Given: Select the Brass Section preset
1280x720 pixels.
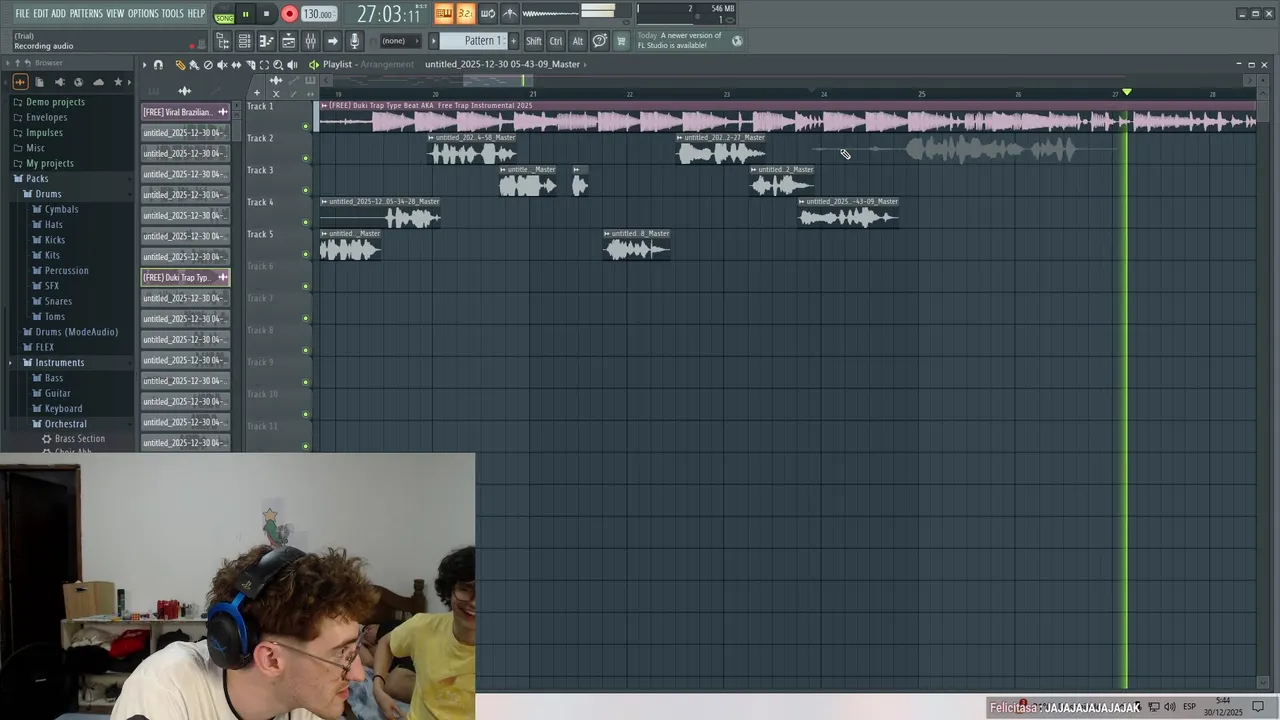Looking at the screenshot, I should pos(78,439).
